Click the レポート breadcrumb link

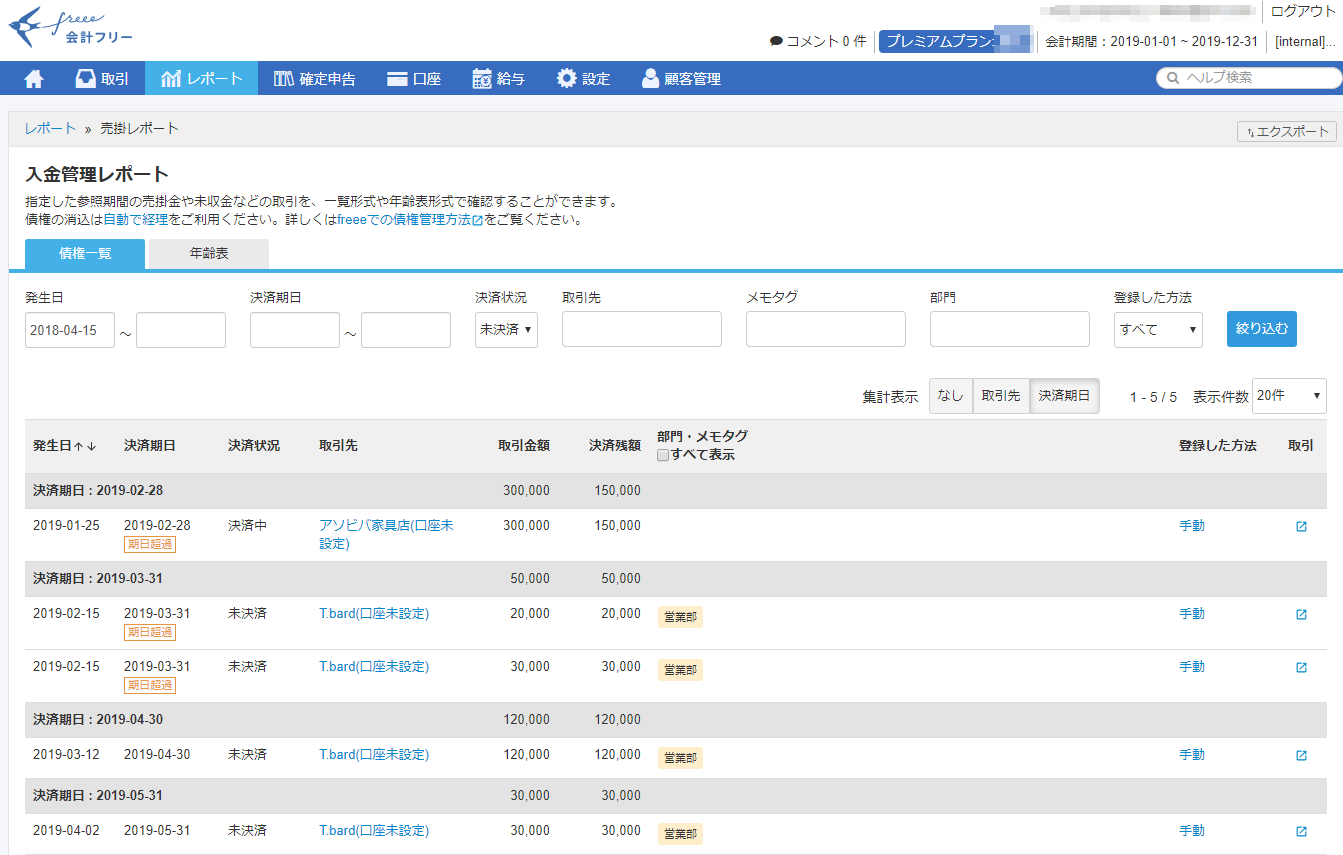(x=51, y=128)
